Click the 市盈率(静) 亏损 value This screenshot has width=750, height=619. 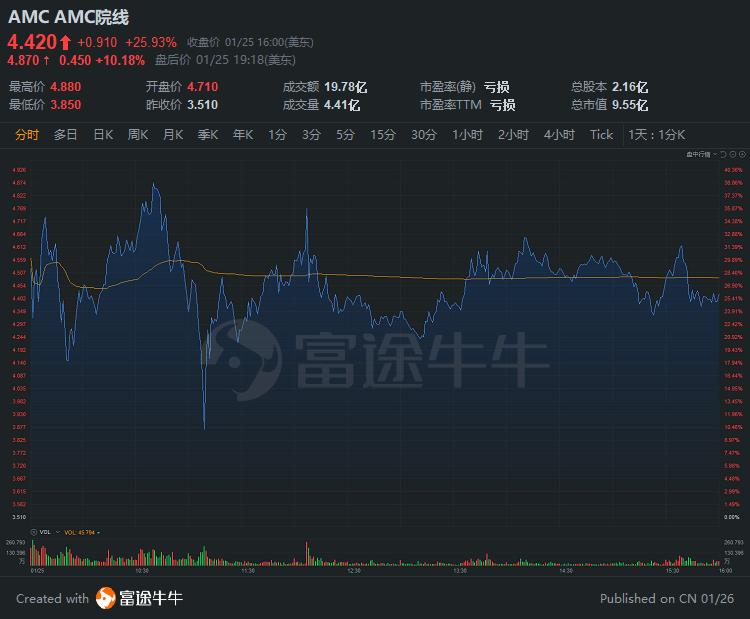(496, 87)
